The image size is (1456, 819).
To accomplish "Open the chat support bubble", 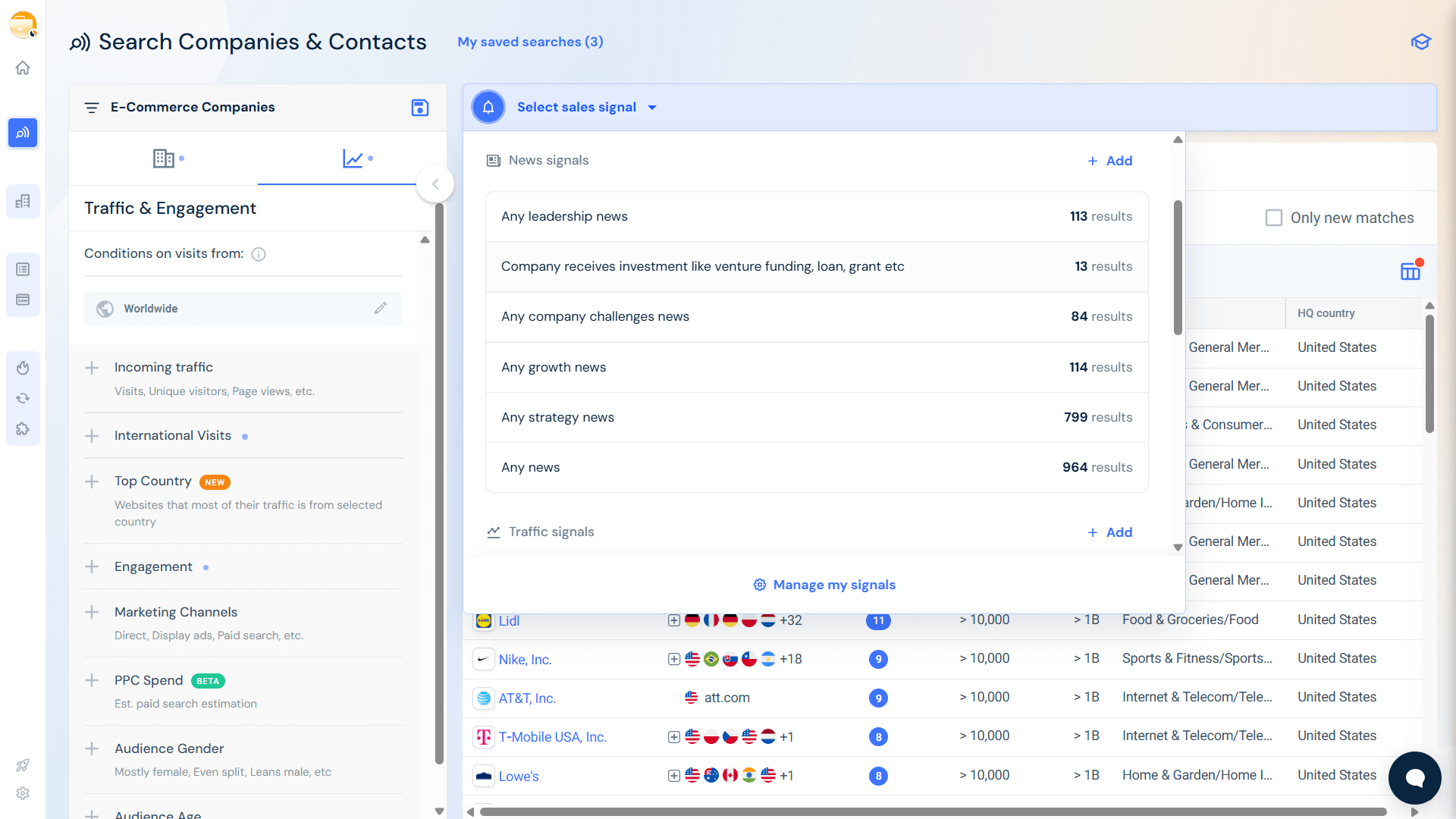I will pos(1414,777).
